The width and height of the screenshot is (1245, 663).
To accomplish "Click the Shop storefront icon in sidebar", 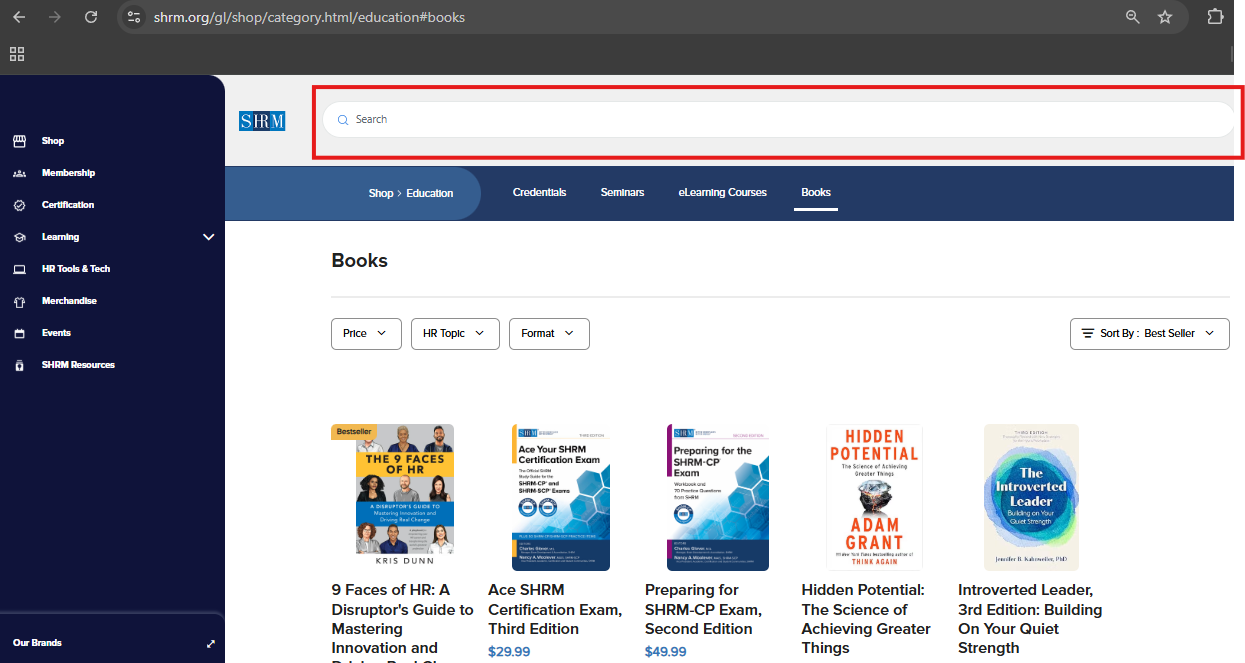I will coord(19,141).
